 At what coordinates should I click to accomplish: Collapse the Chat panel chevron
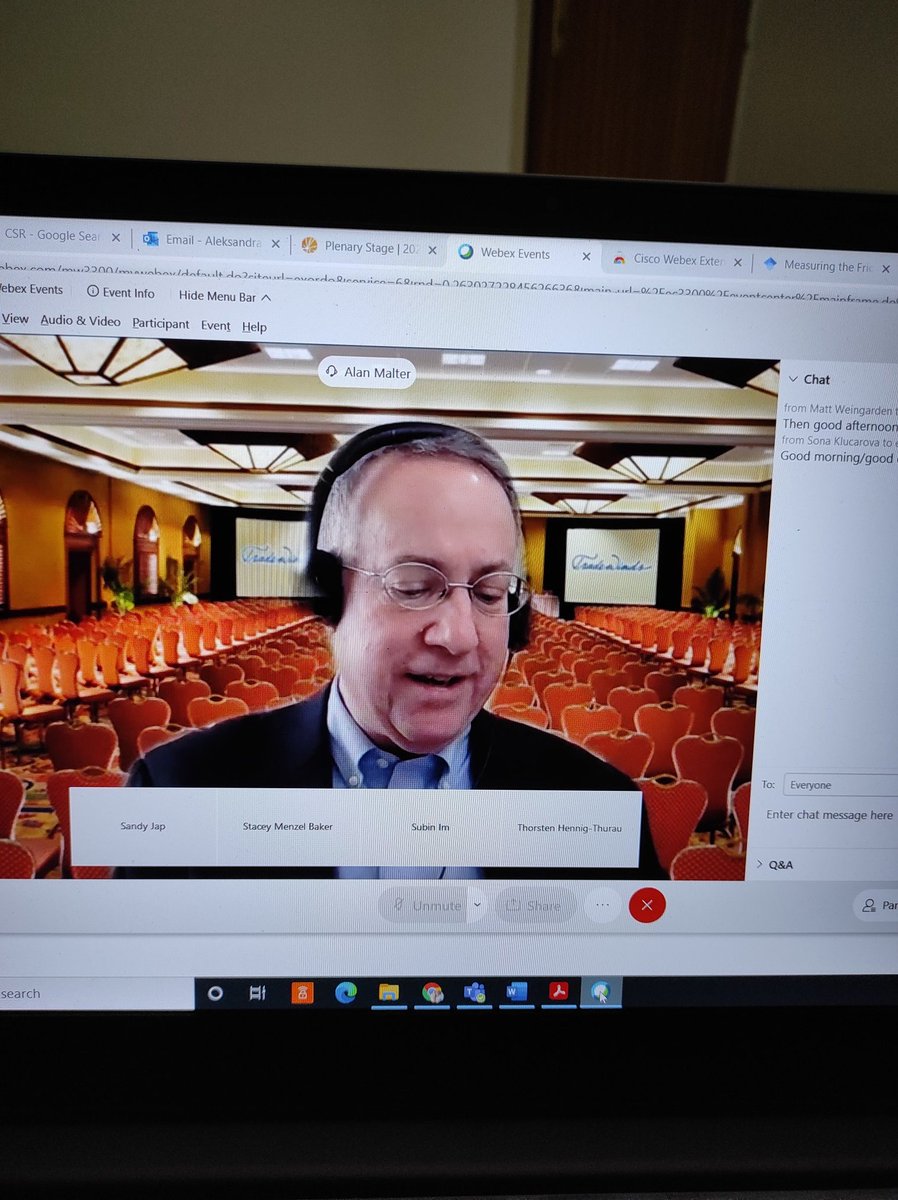point(793,379)
